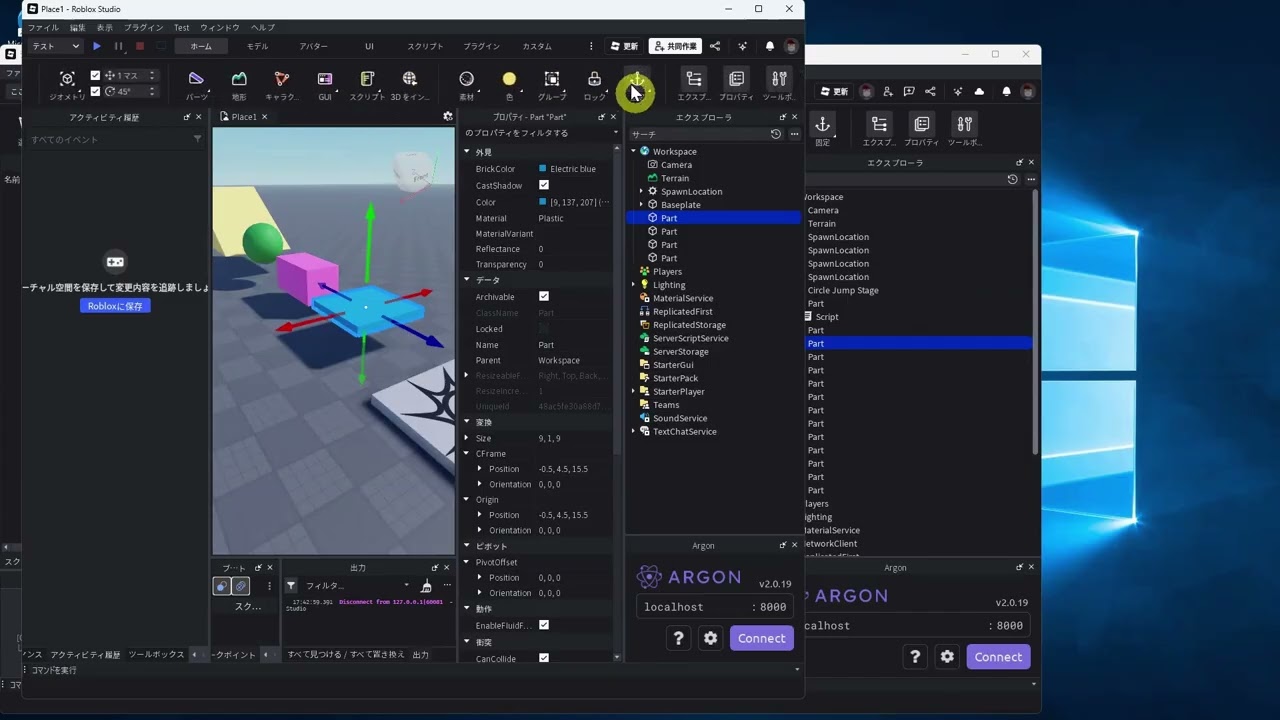Click the Electric blue BrickColor swatch
Image resolution: width=1280 pixels, height=720 pixels.
click(x=543, y=169)
